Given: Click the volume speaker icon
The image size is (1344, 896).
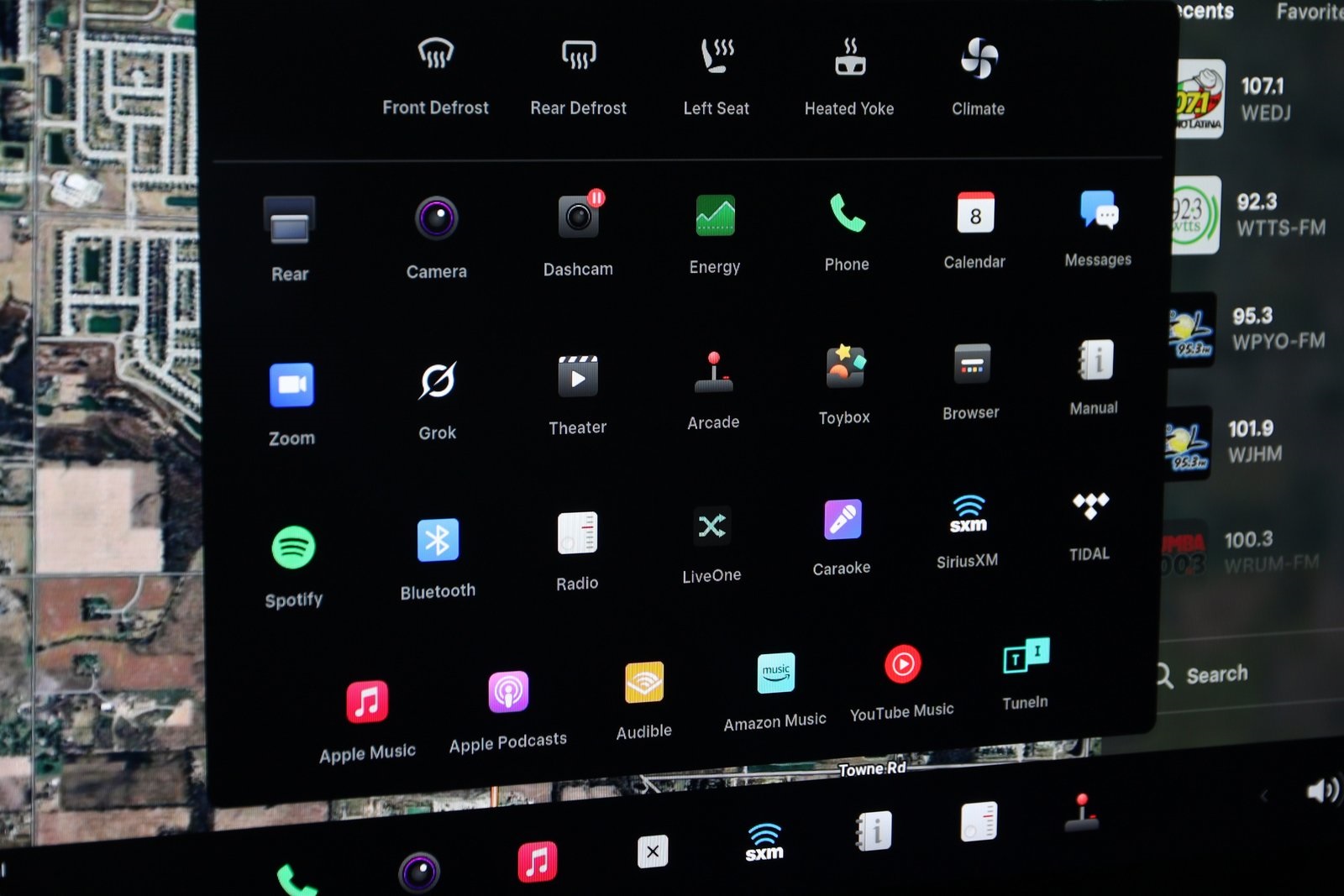Looking at the screenshot, I should coord(1321,790).
